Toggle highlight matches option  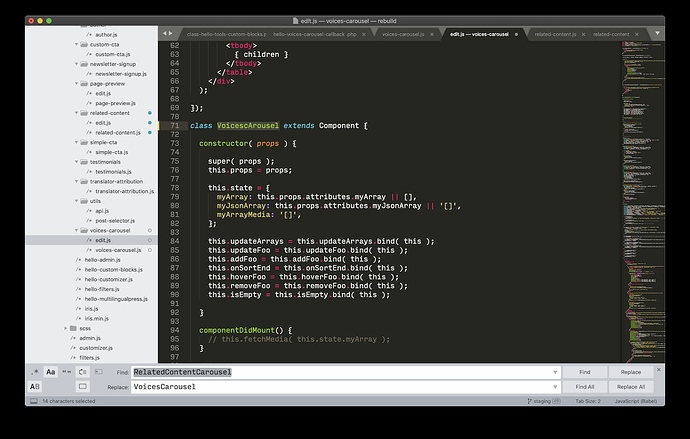82,387
